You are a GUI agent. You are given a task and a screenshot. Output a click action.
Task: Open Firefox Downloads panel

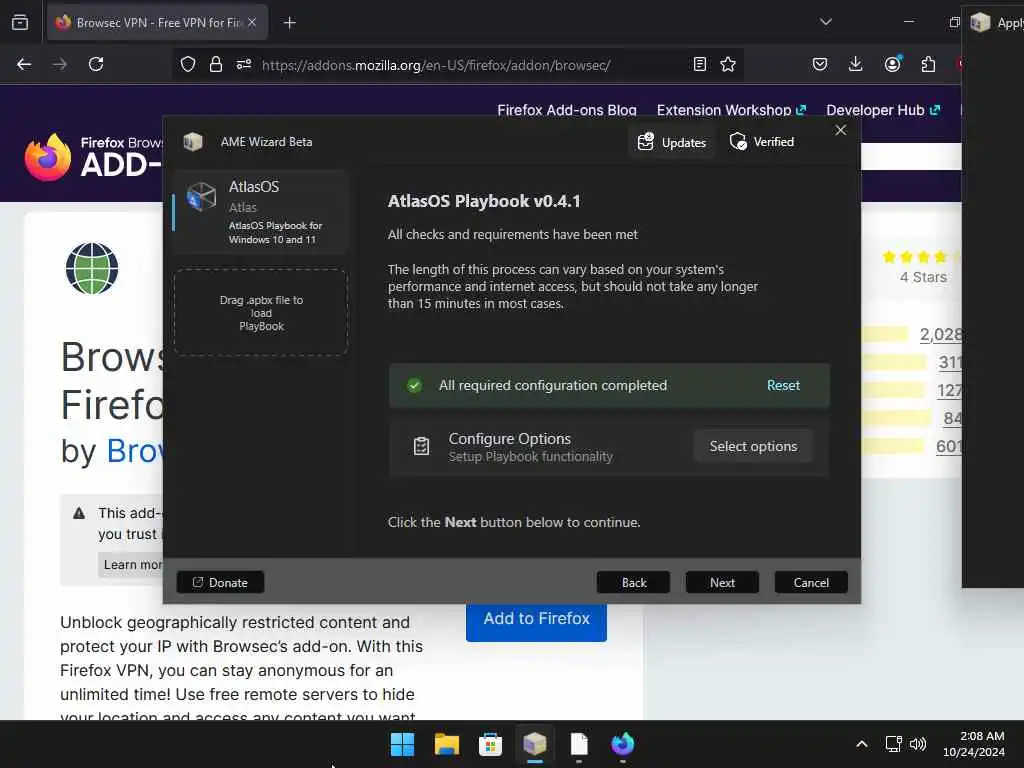pyautogui.click(x=856, y=64)
